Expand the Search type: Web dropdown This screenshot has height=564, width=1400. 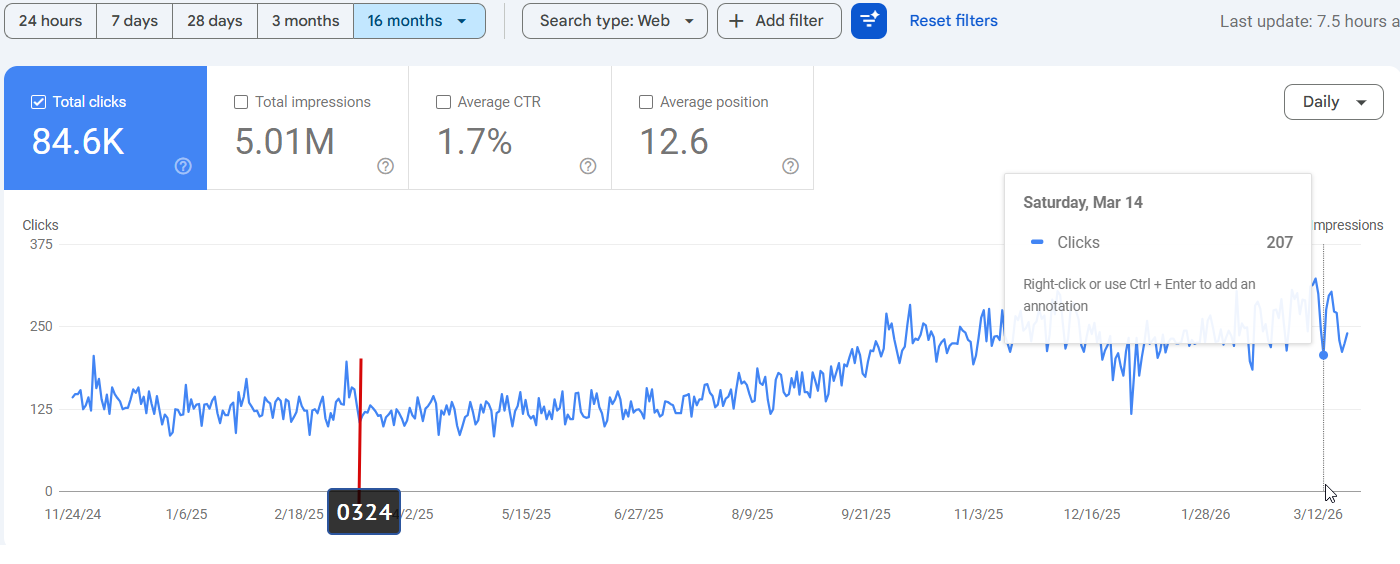614,21
